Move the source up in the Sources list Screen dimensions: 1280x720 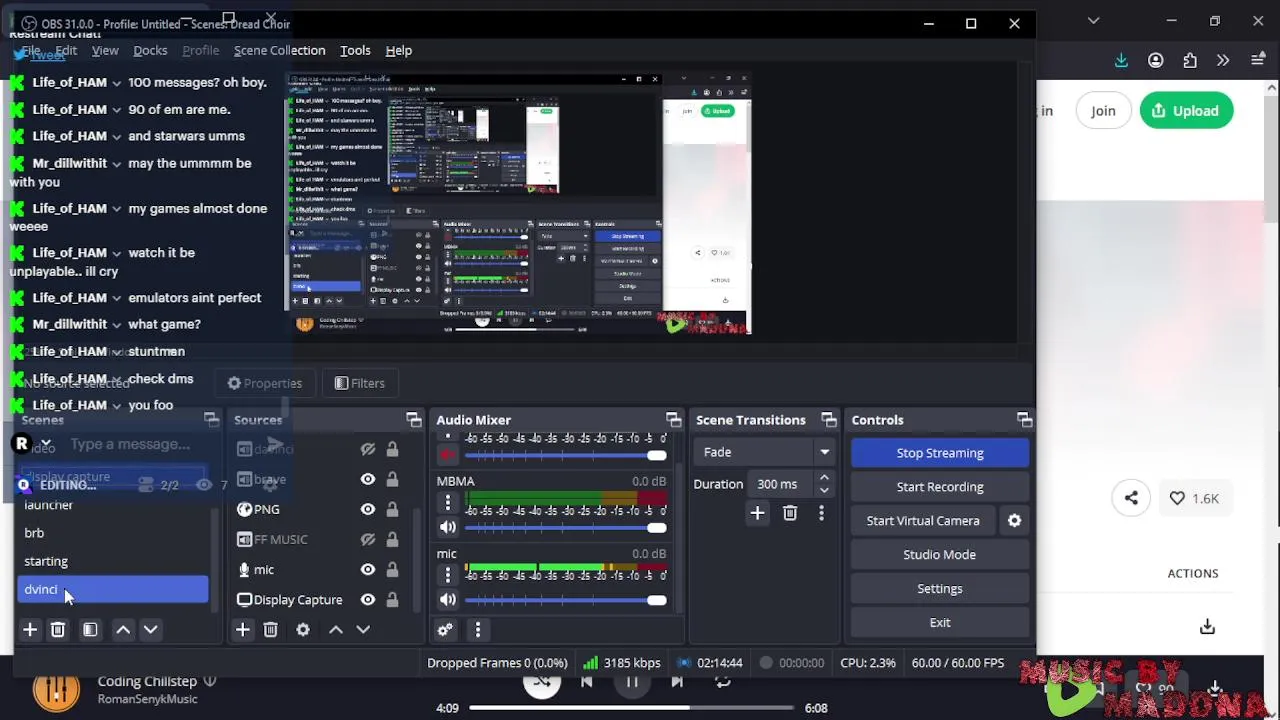(x=336, y=629)
